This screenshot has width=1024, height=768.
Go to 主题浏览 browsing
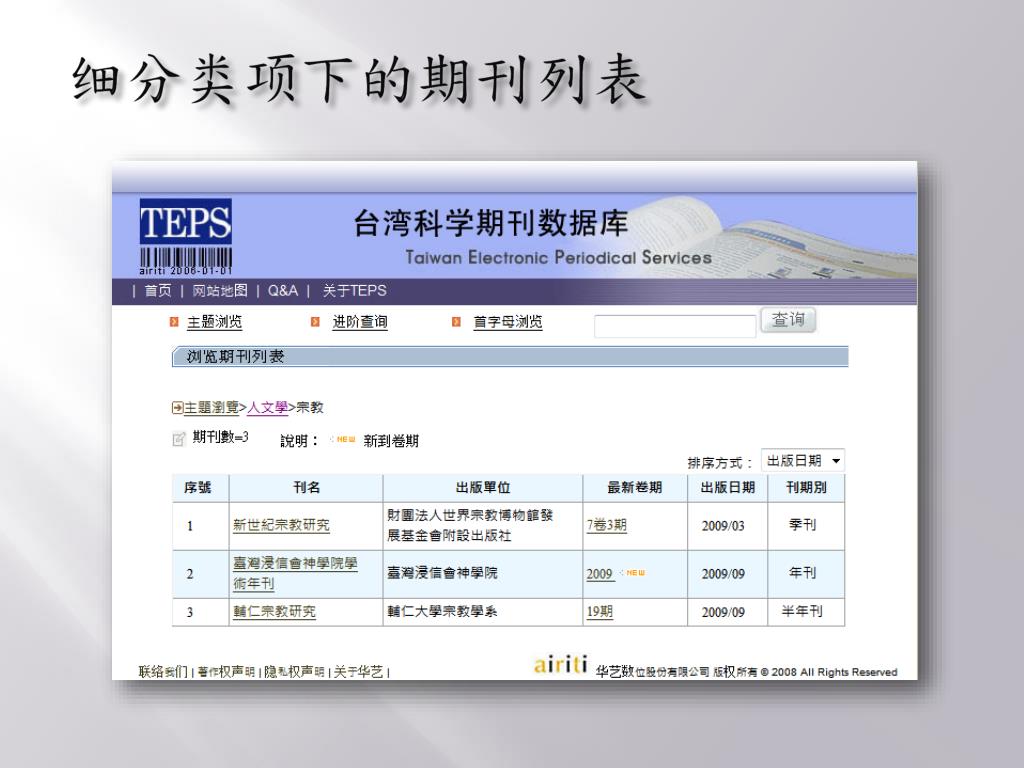(214, 322)
